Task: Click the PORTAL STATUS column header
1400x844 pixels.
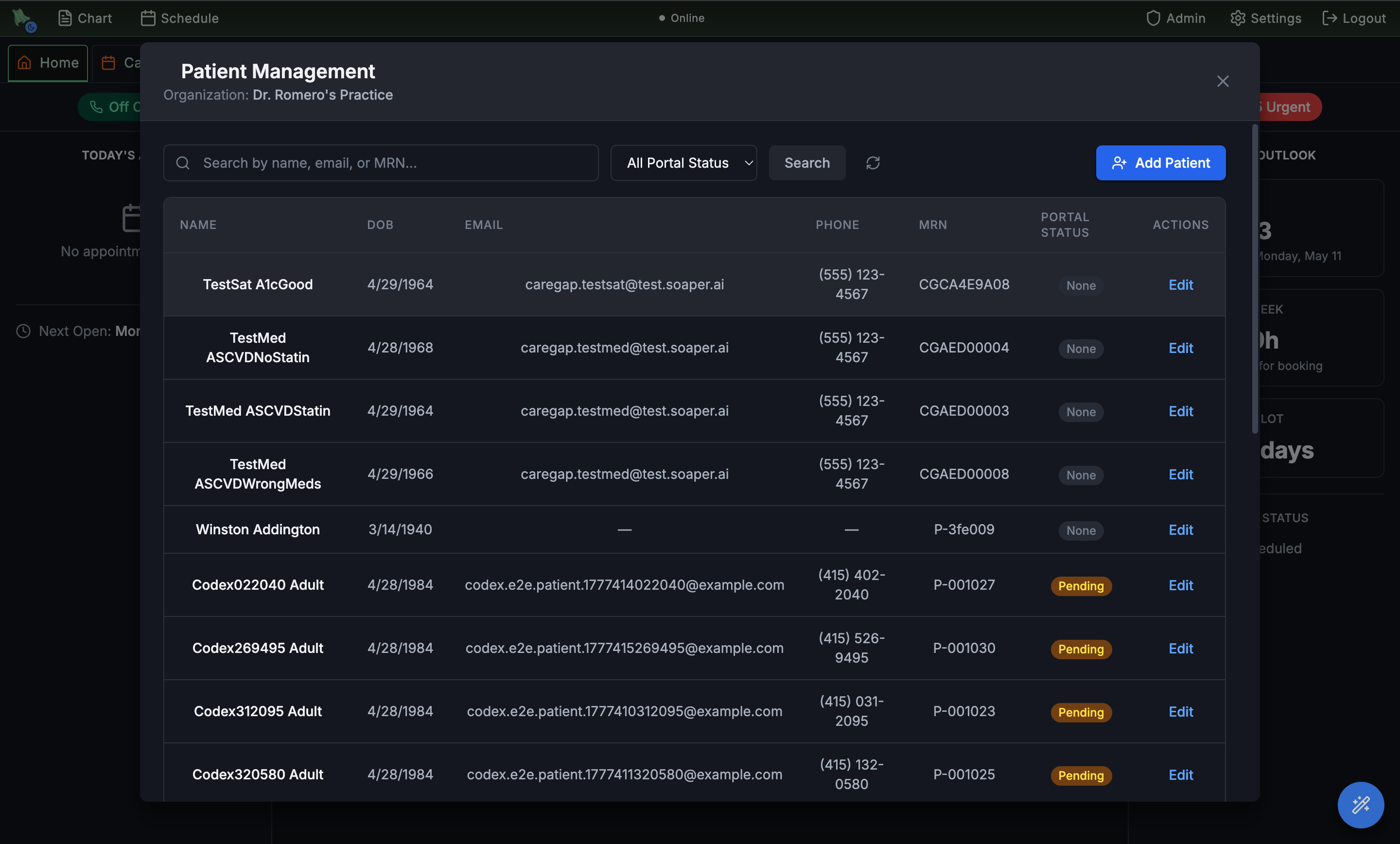Action: point(1065,225)
